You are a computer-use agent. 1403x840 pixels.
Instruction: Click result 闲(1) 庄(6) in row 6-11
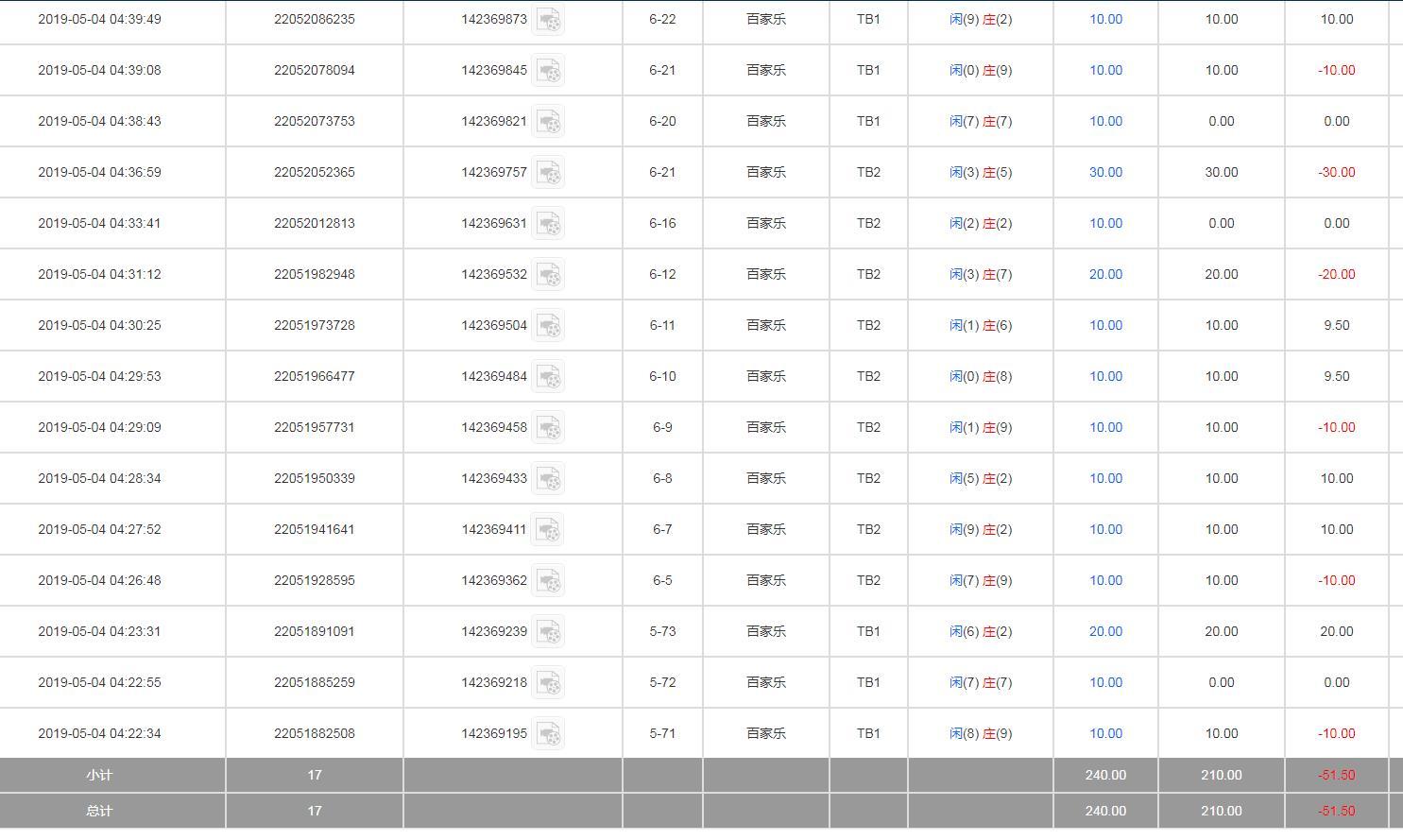(980, 325)
